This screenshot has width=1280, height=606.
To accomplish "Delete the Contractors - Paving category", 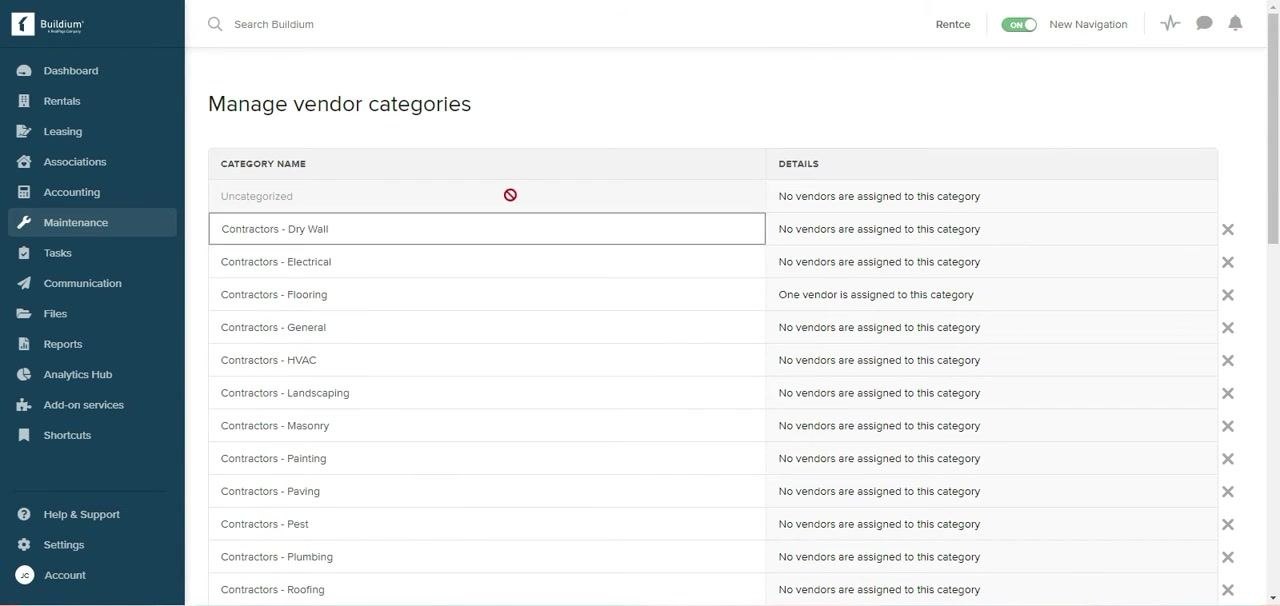I will click(1228, 491).
